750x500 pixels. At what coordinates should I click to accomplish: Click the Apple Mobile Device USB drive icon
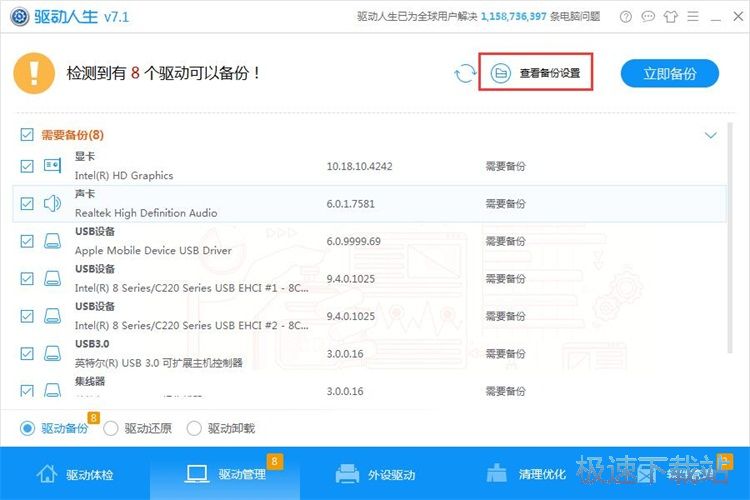click(x=52, y=241)
